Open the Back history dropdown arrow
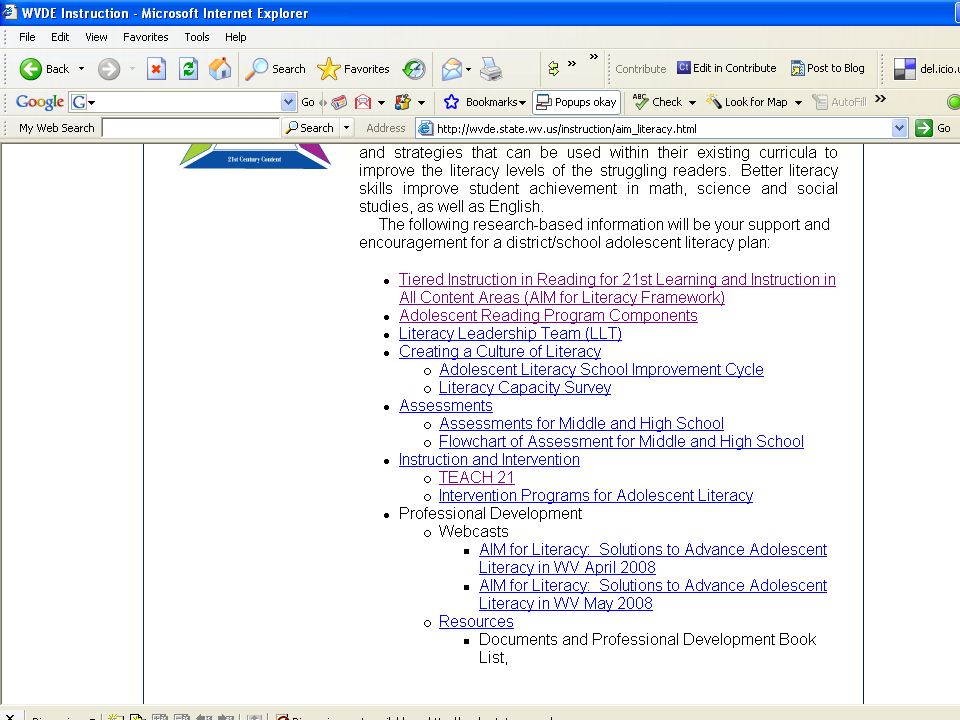 click(81, 69)
